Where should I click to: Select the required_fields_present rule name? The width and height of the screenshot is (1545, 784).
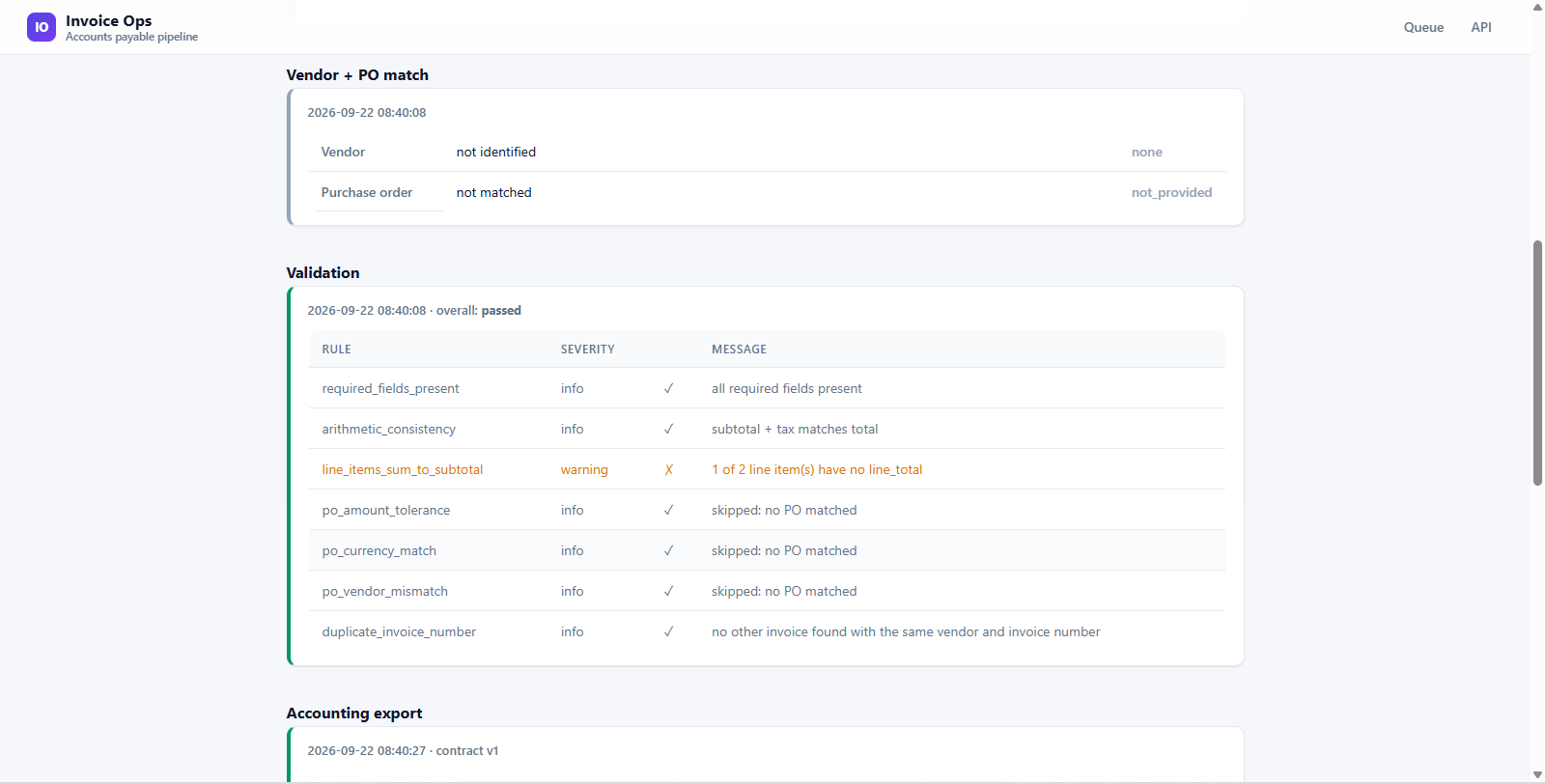click(x=390, y=388)
